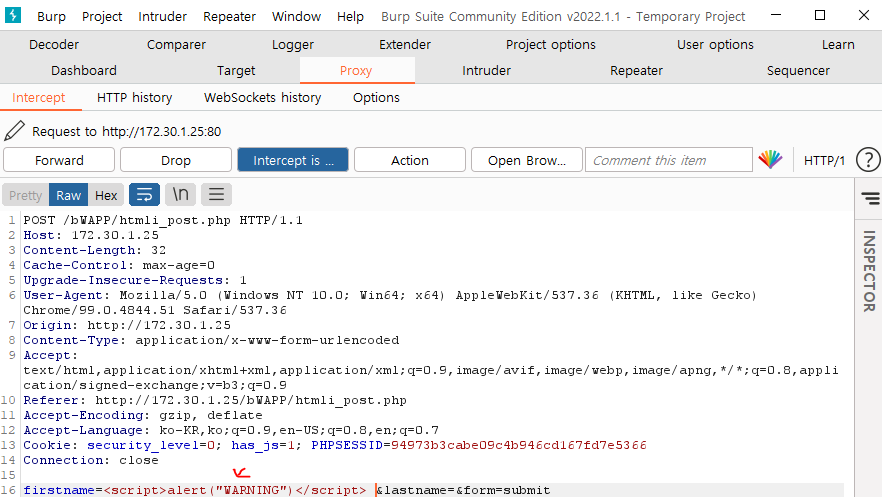Select the Hex view tab

tap(106, 195)
